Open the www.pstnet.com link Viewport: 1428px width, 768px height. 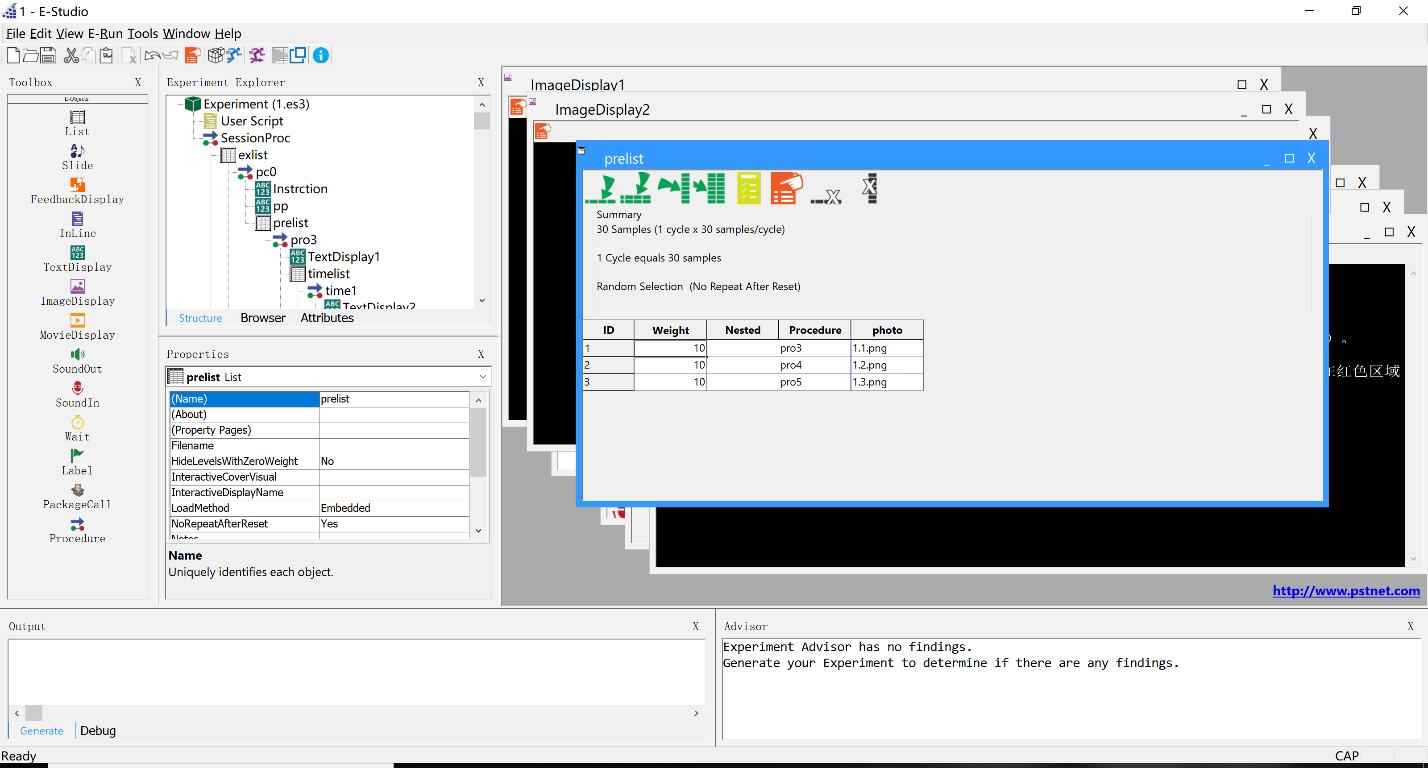[1345, 591]
